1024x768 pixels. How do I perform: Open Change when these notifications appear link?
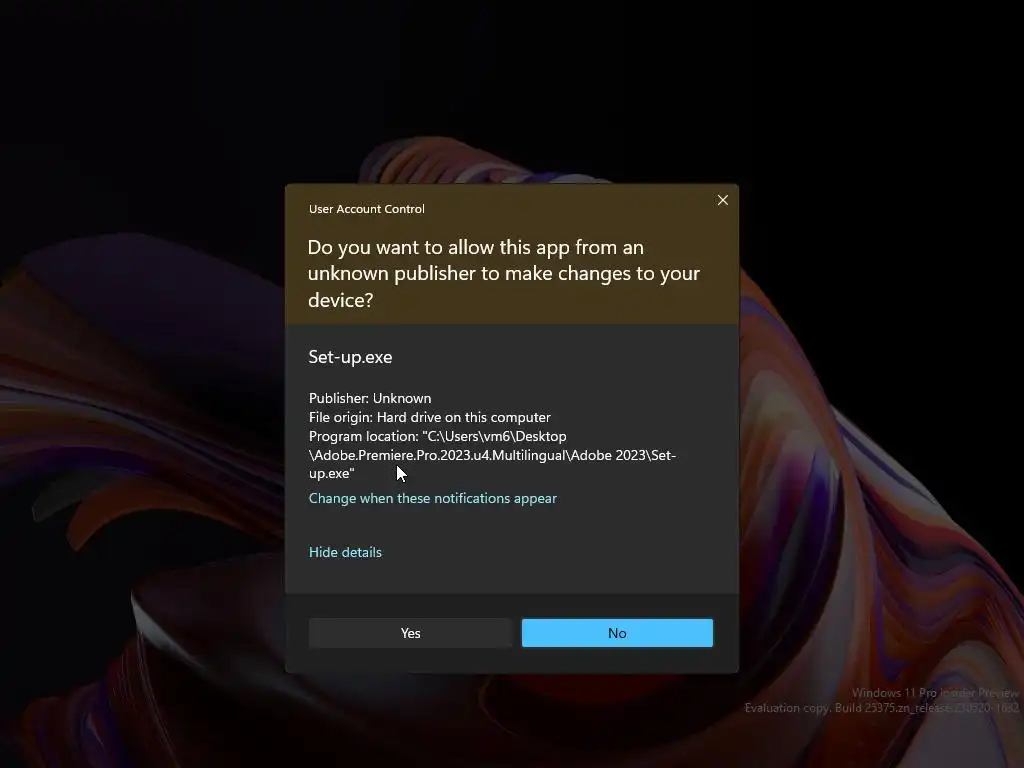tap(432, 498)
